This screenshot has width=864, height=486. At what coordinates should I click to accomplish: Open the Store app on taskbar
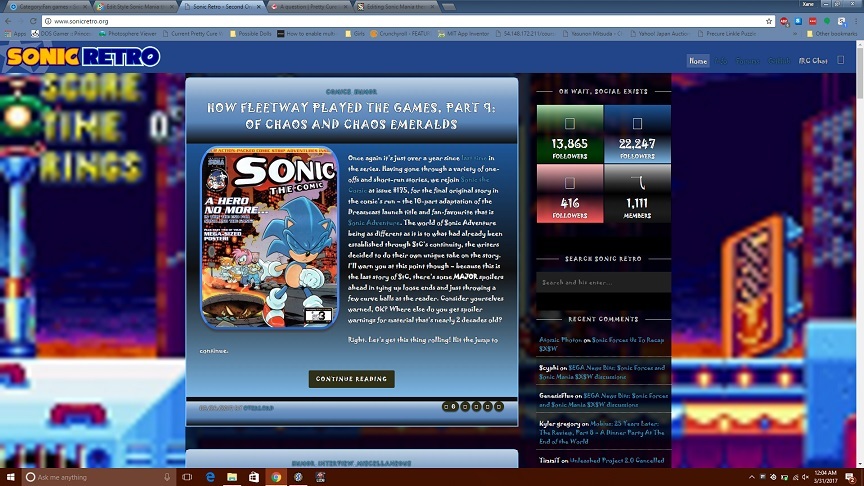click(x=253, y=477)
